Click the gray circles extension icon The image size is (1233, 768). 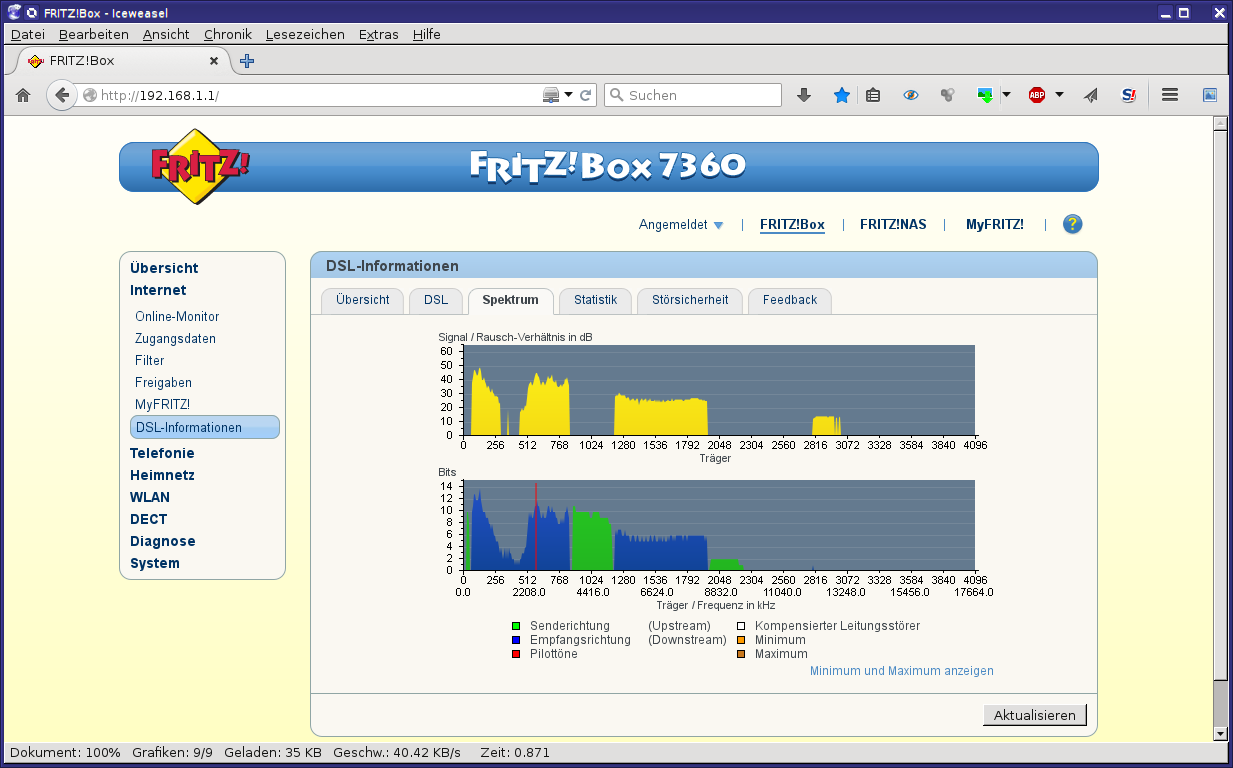947,95
